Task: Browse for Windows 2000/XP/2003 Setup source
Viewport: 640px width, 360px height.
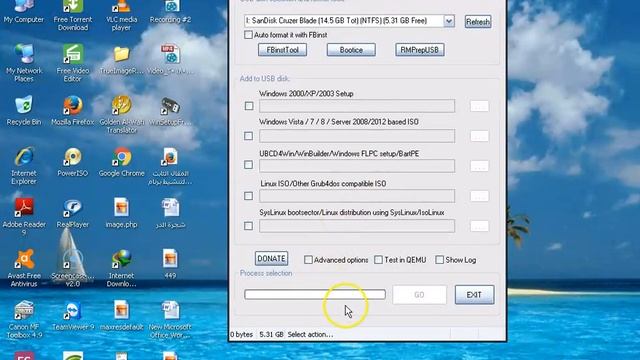Action: pos(479,107)
